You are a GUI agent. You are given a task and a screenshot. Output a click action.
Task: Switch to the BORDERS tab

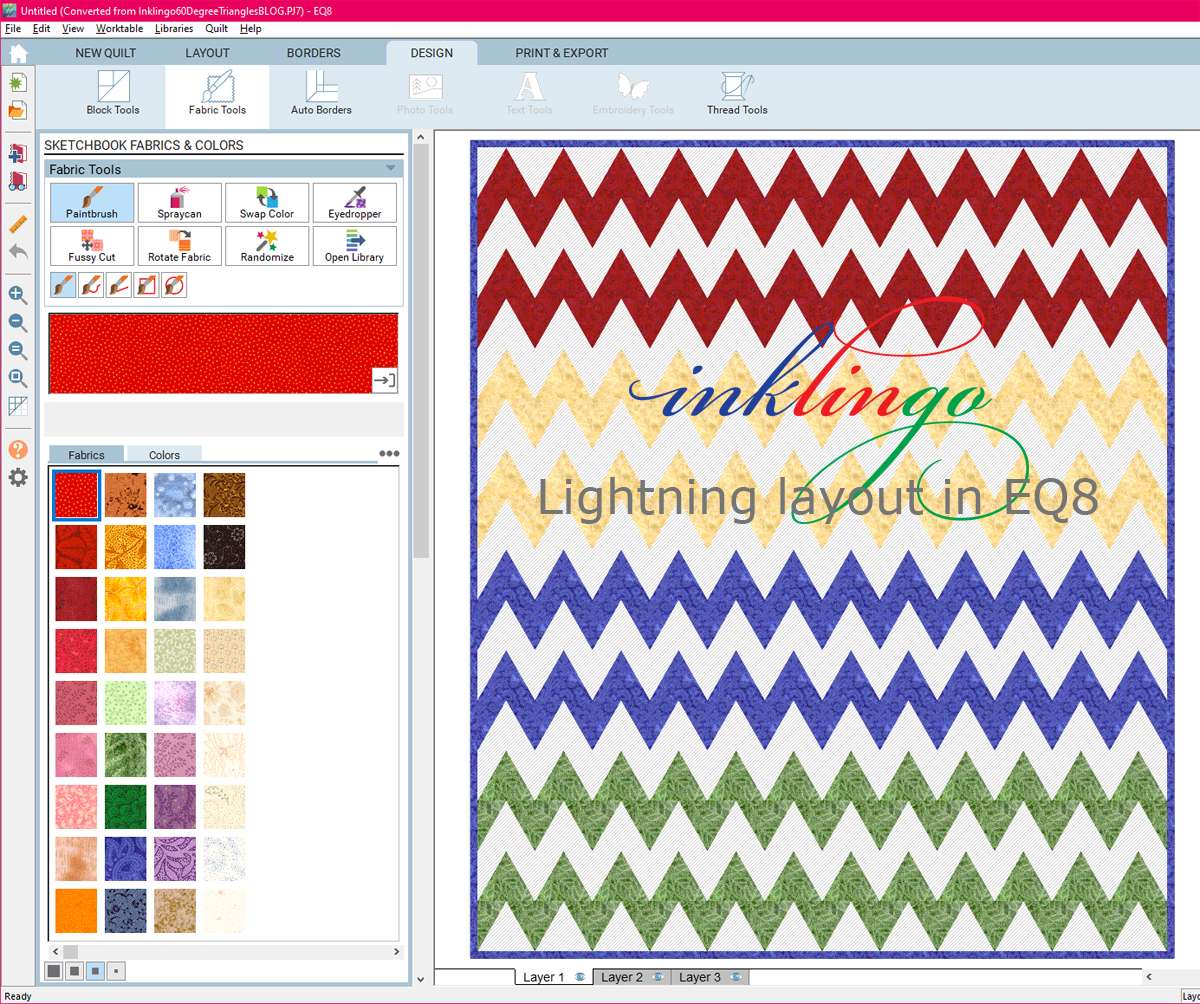point(314,53)
